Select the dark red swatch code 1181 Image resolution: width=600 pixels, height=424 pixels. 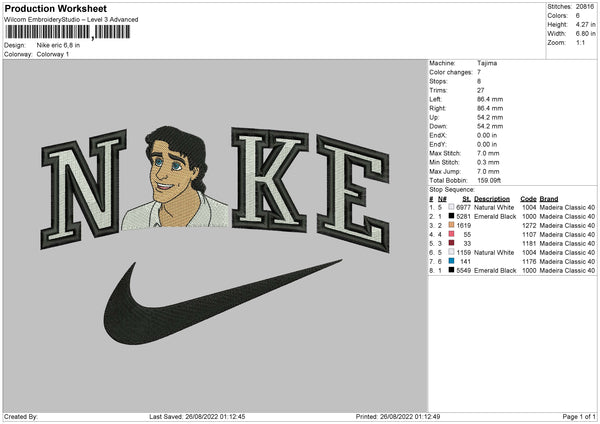pyautogui.click(x=451, y=243)
